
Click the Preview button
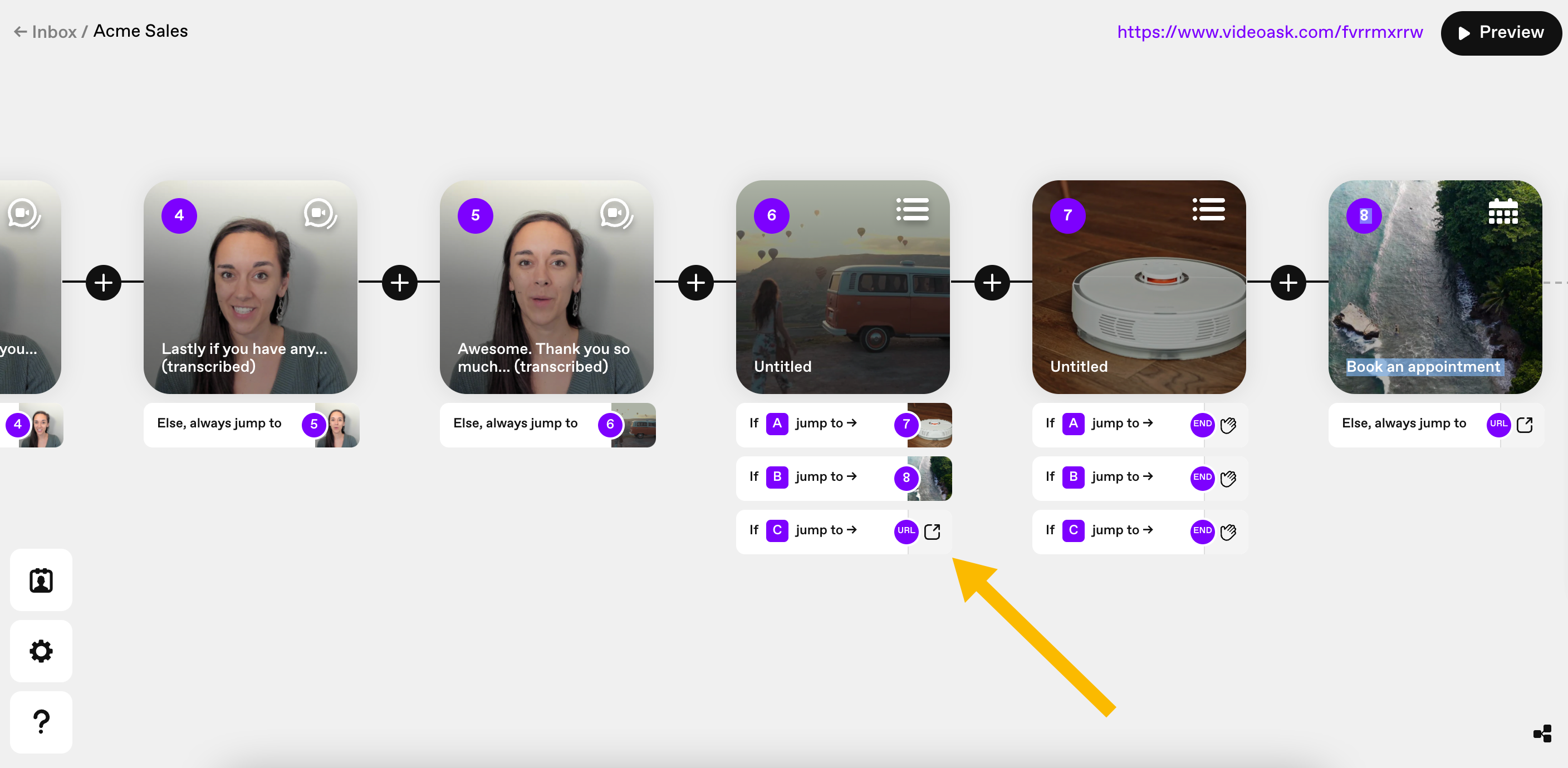tap(1501, 33)
